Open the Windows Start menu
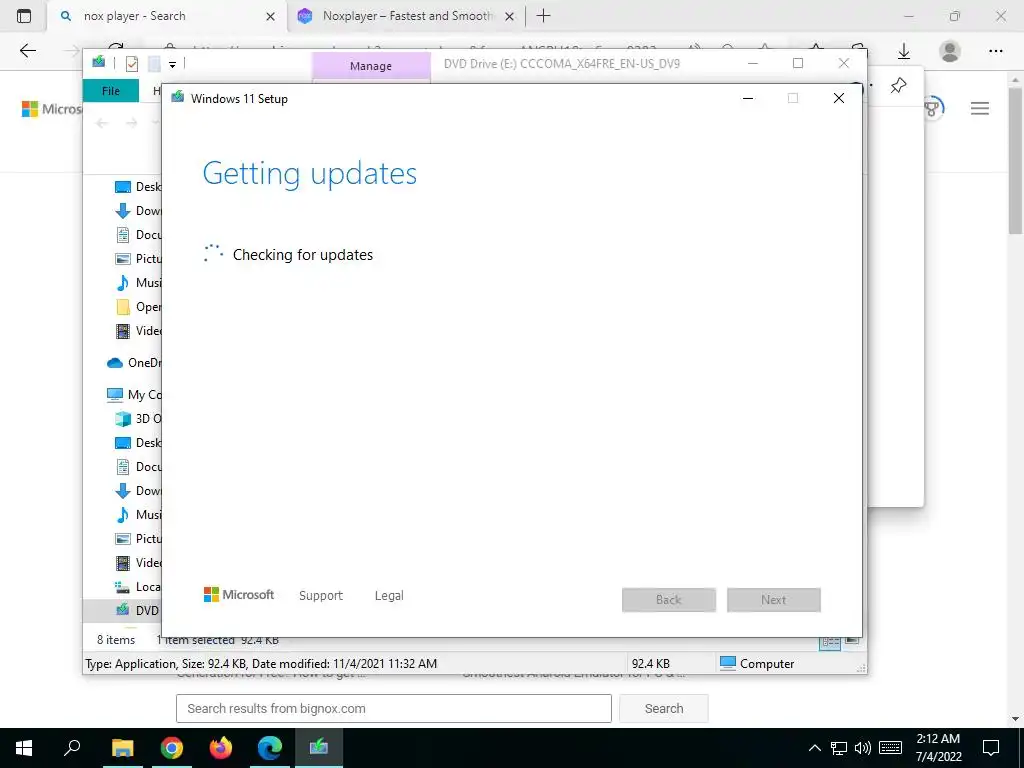 (x=24, y=748)
